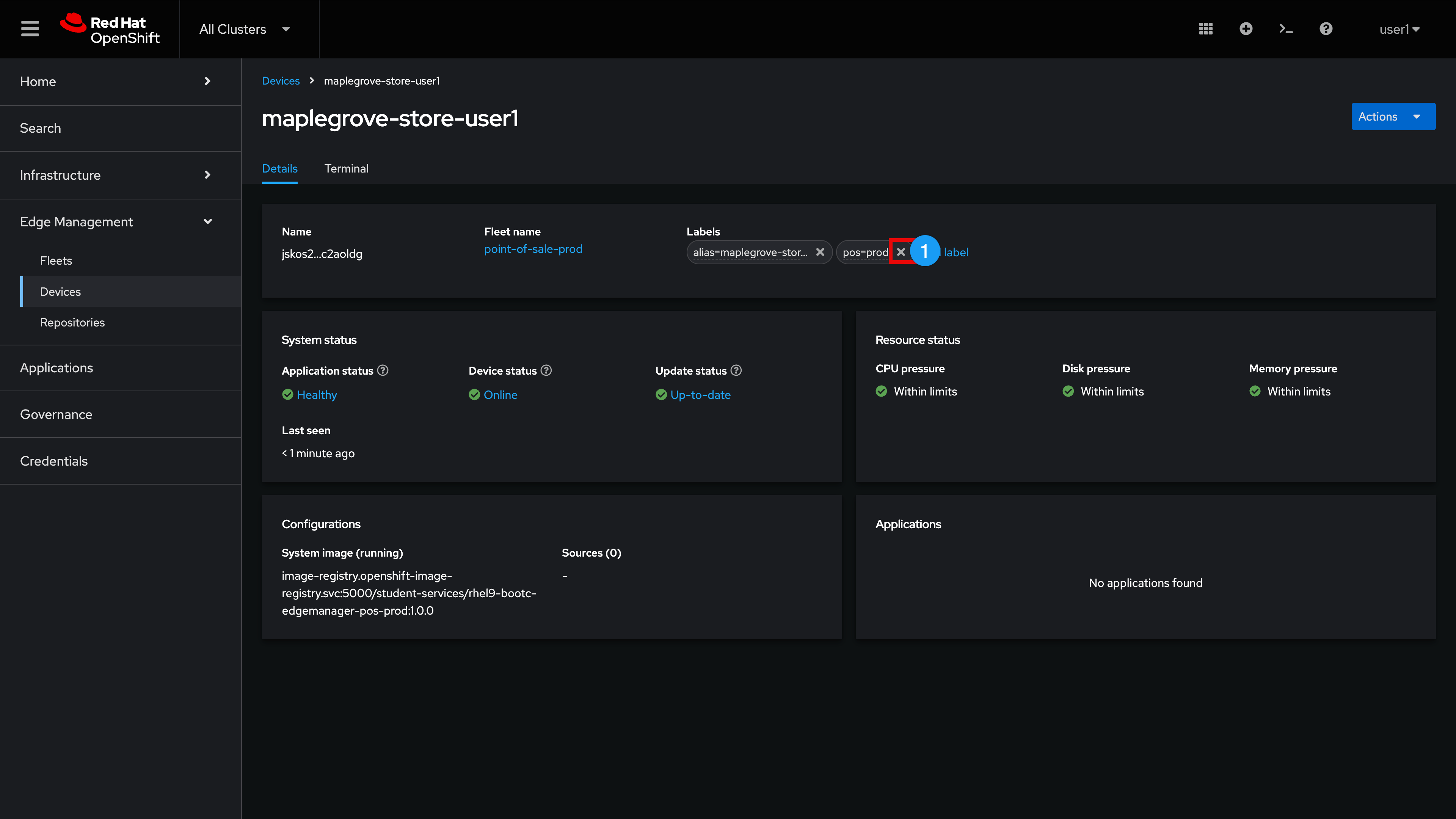Open the hamburger navigation menu
This screenshot has width=1456, height=819.
tap(30, 29)
